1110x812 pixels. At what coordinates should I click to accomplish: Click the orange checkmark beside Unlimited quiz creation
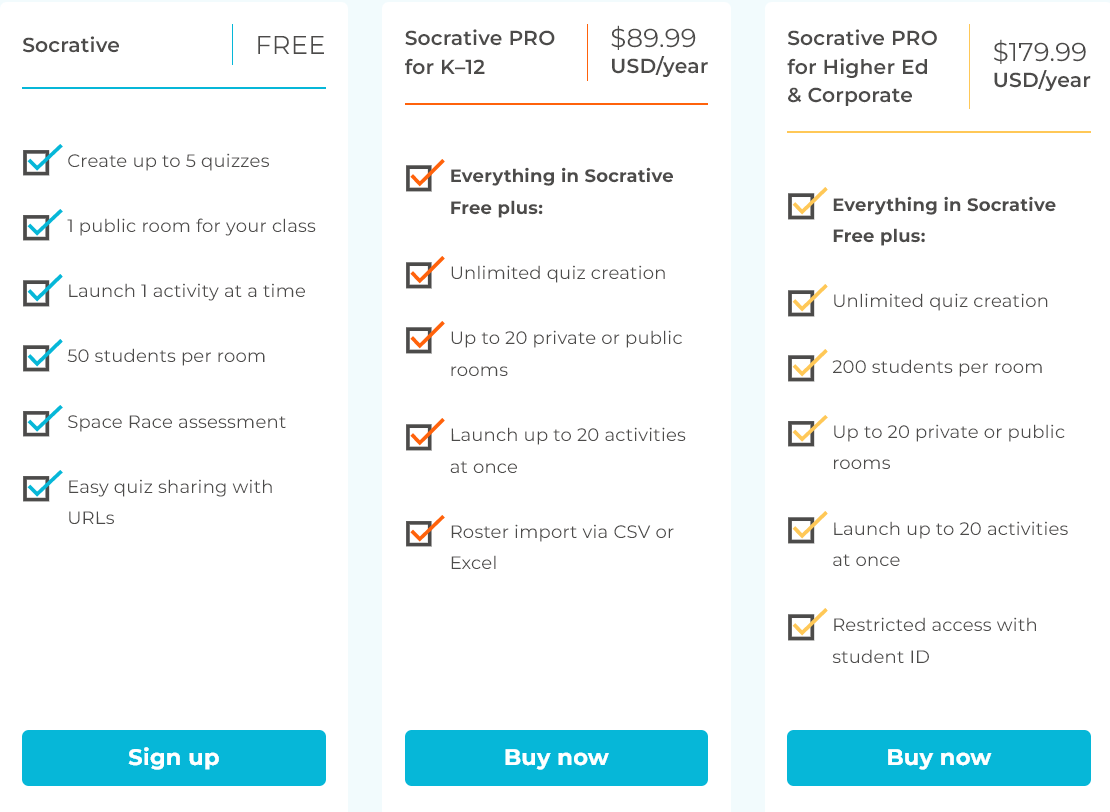[425, 273]
